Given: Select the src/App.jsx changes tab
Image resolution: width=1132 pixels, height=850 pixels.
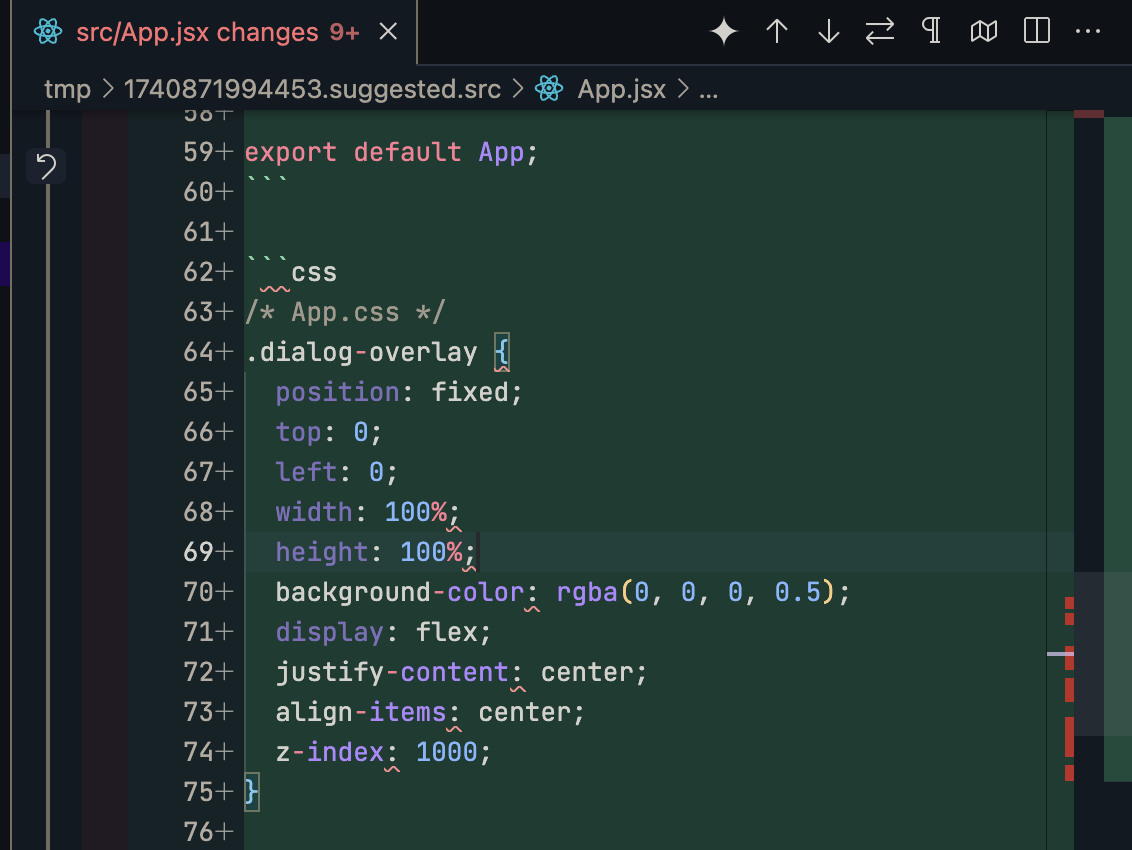Looking at the screenshot, I should 214,32.
